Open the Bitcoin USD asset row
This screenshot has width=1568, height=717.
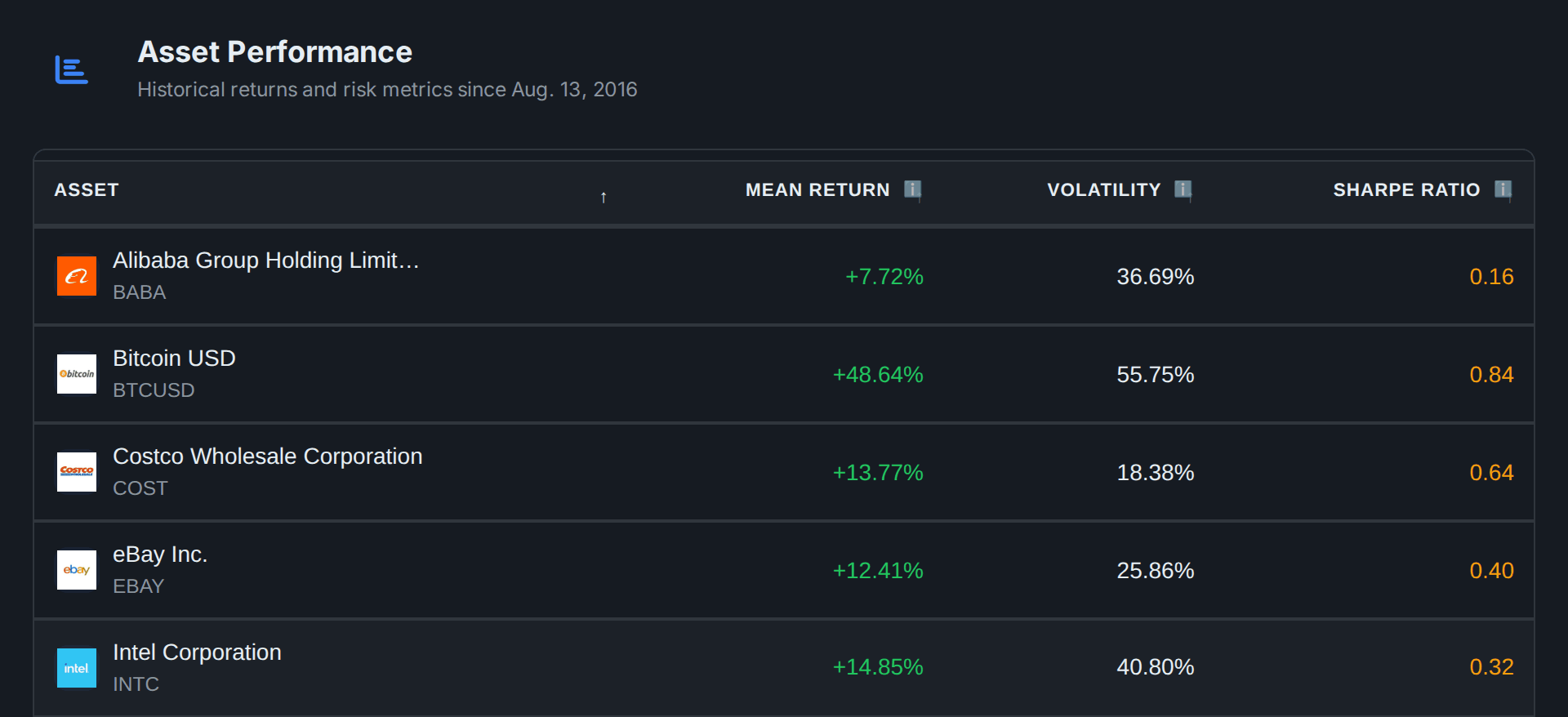coord(784,374)
